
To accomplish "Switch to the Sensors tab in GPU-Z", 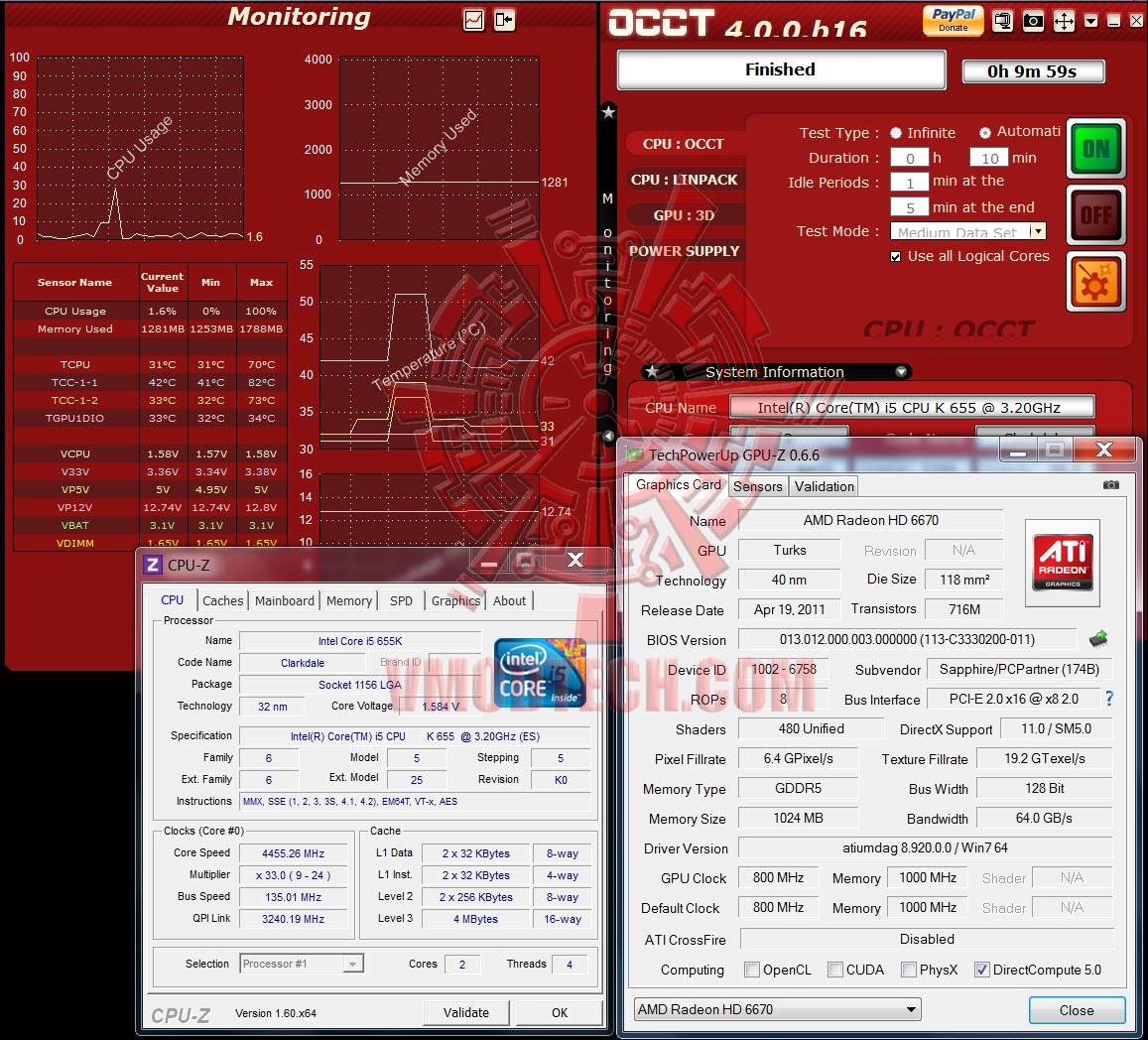I will point(758,486).
